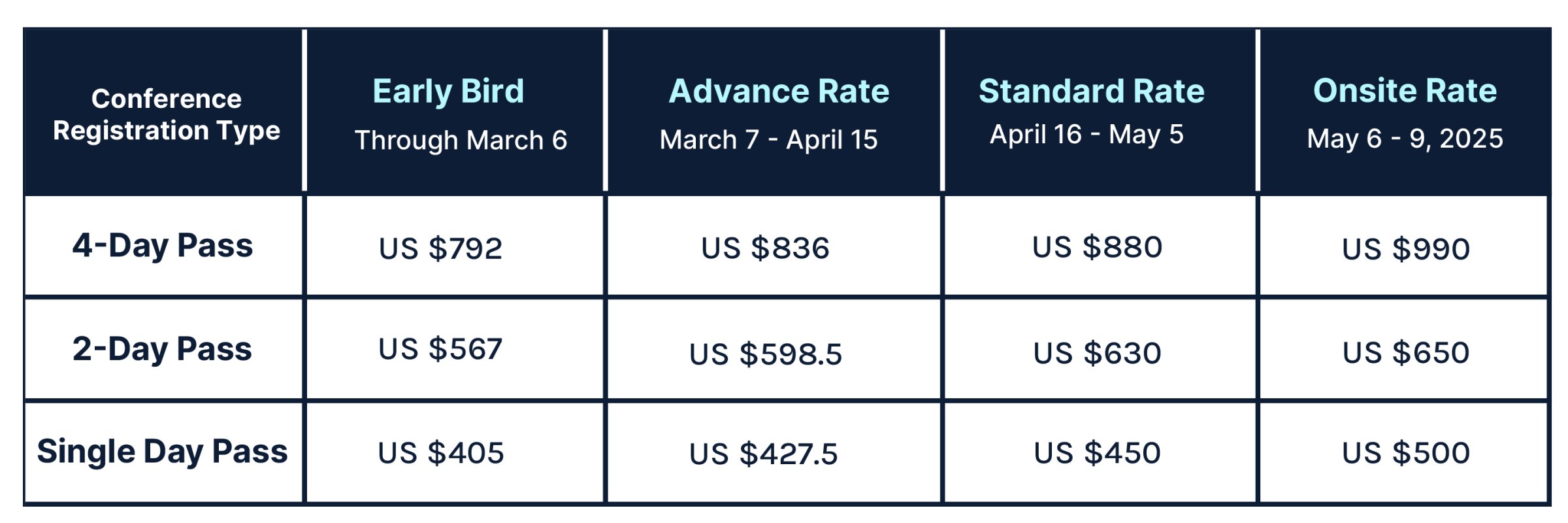Click the US $450 standard price

(1098, 452)
